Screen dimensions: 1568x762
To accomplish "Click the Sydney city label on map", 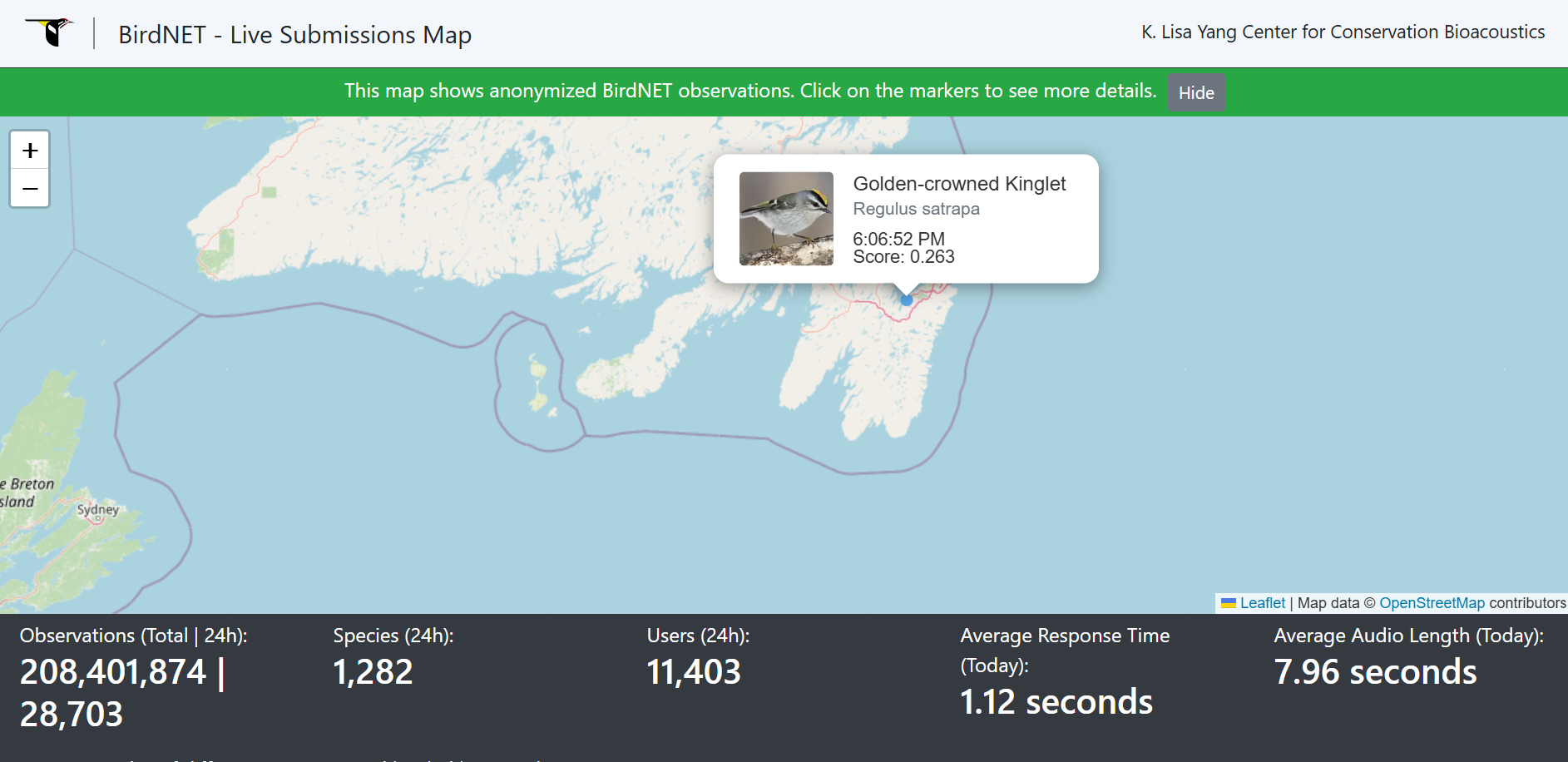I will click(98, 509).
